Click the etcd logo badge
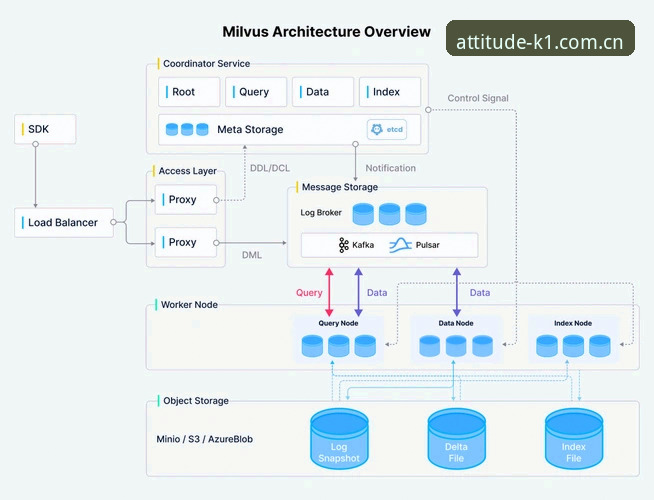Image resolution: width=654 pixels, height=500 pixels. click(387, 129)
